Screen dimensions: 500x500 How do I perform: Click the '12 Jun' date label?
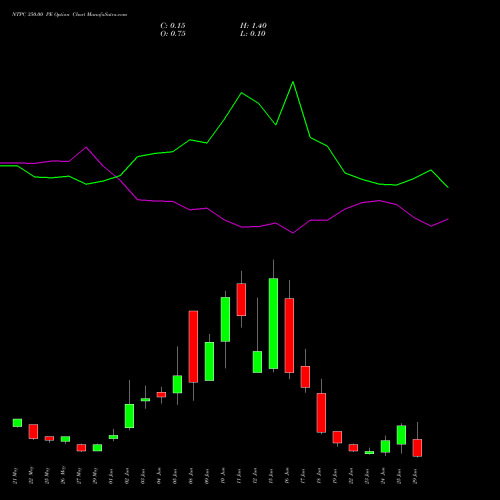255,476
